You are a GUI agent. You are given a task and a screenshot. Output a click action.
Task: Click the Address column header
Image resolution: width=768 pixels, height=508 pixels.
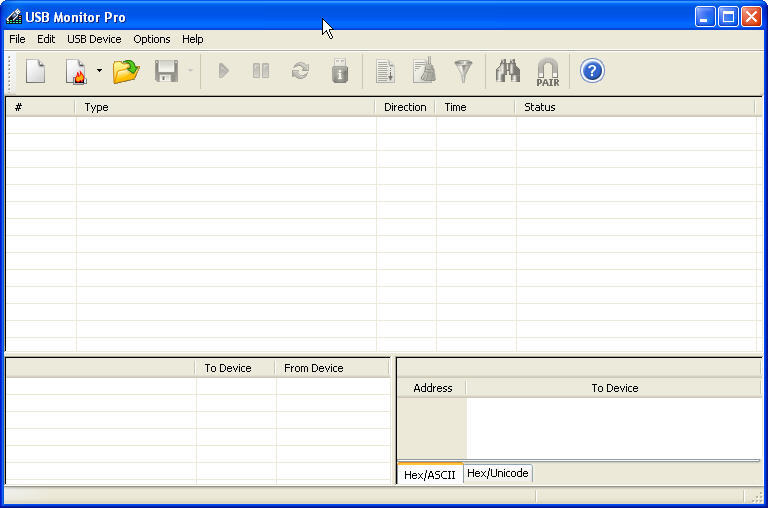point(432,388)
